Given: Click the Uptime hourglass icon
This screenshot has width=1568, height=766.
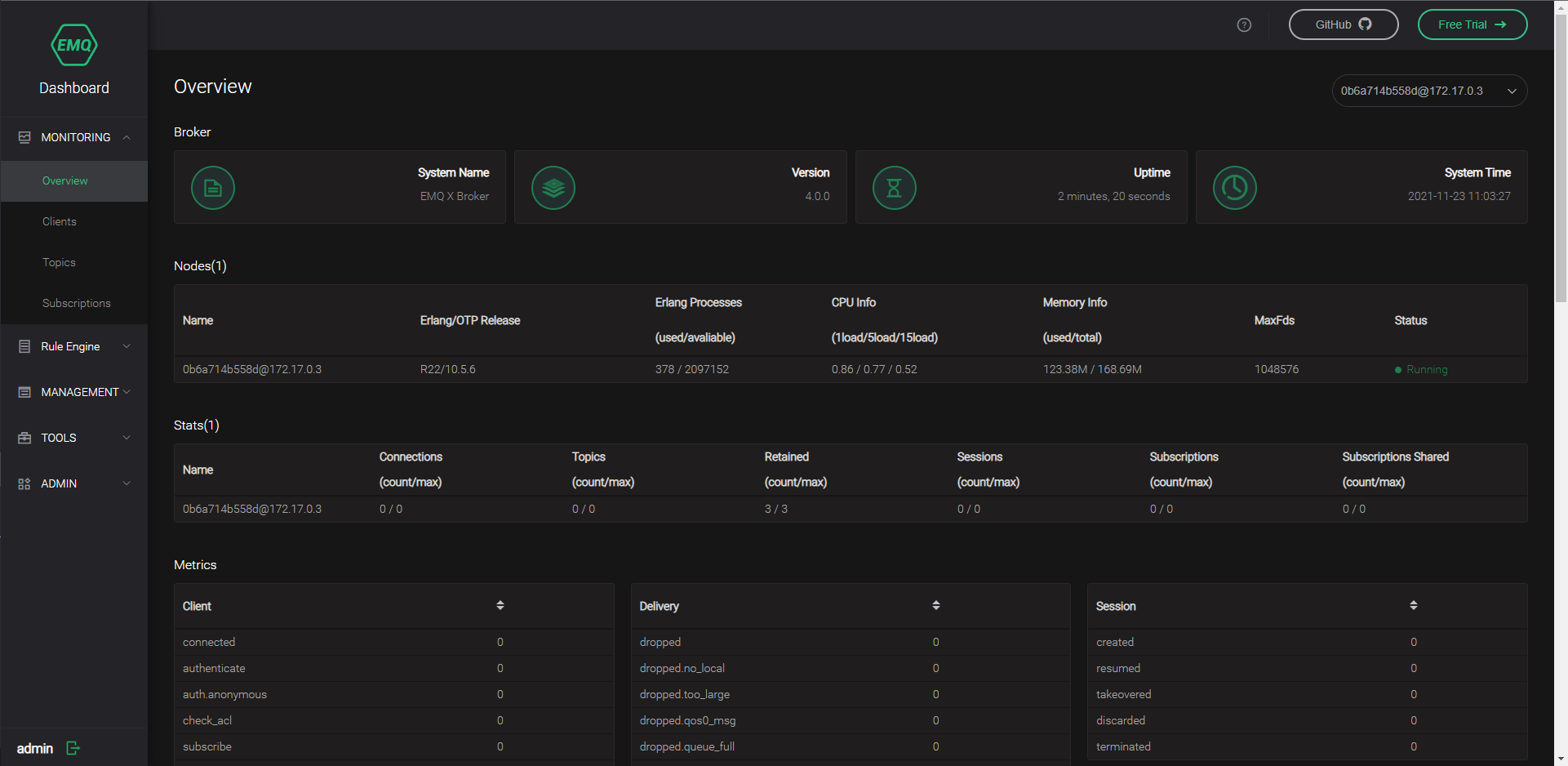Looking at the screenshot, I should 894,188.
